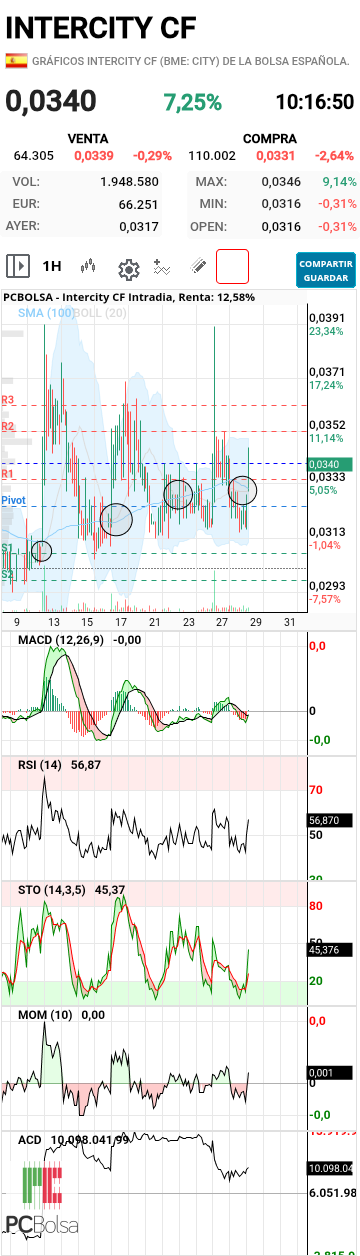Add an indicator with the indicators icon
Image resolution: width=360 pixels, height=1256 pixels.
[x=163, y=267]
